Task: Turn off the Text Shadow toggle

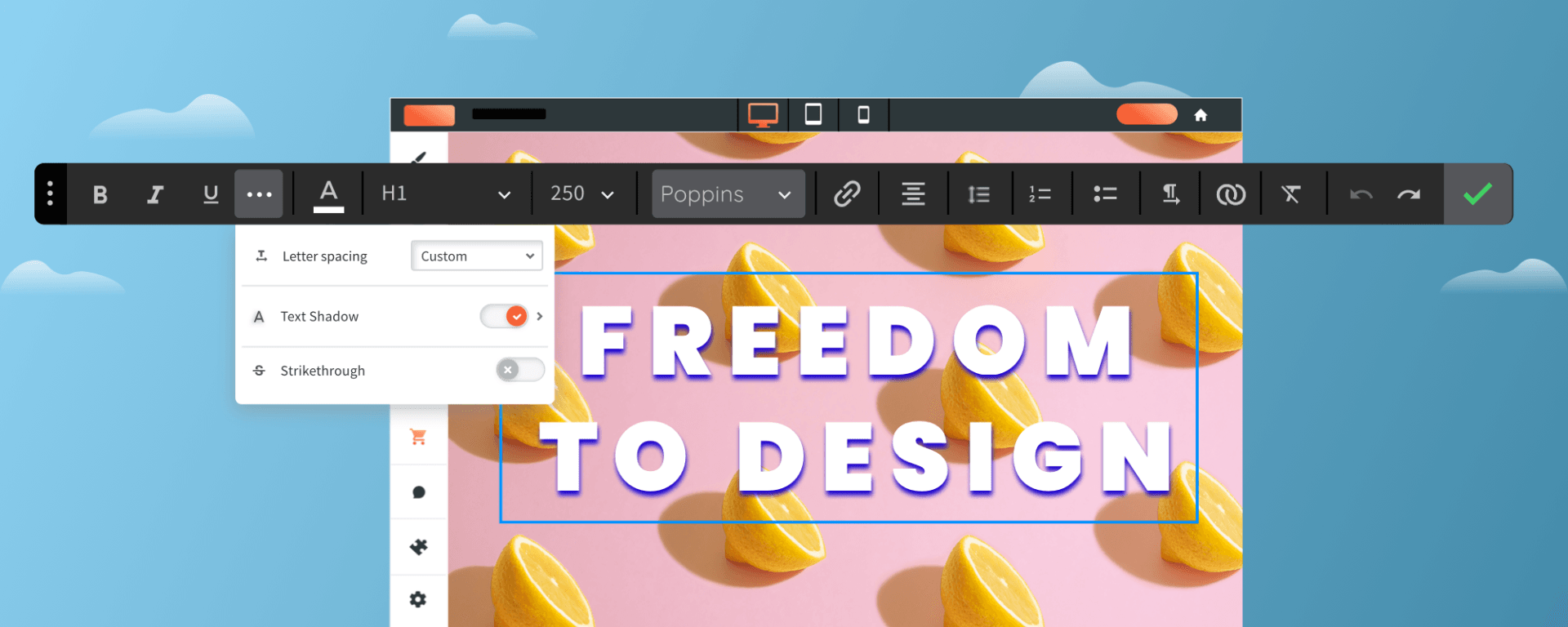Action: point(505,316)
